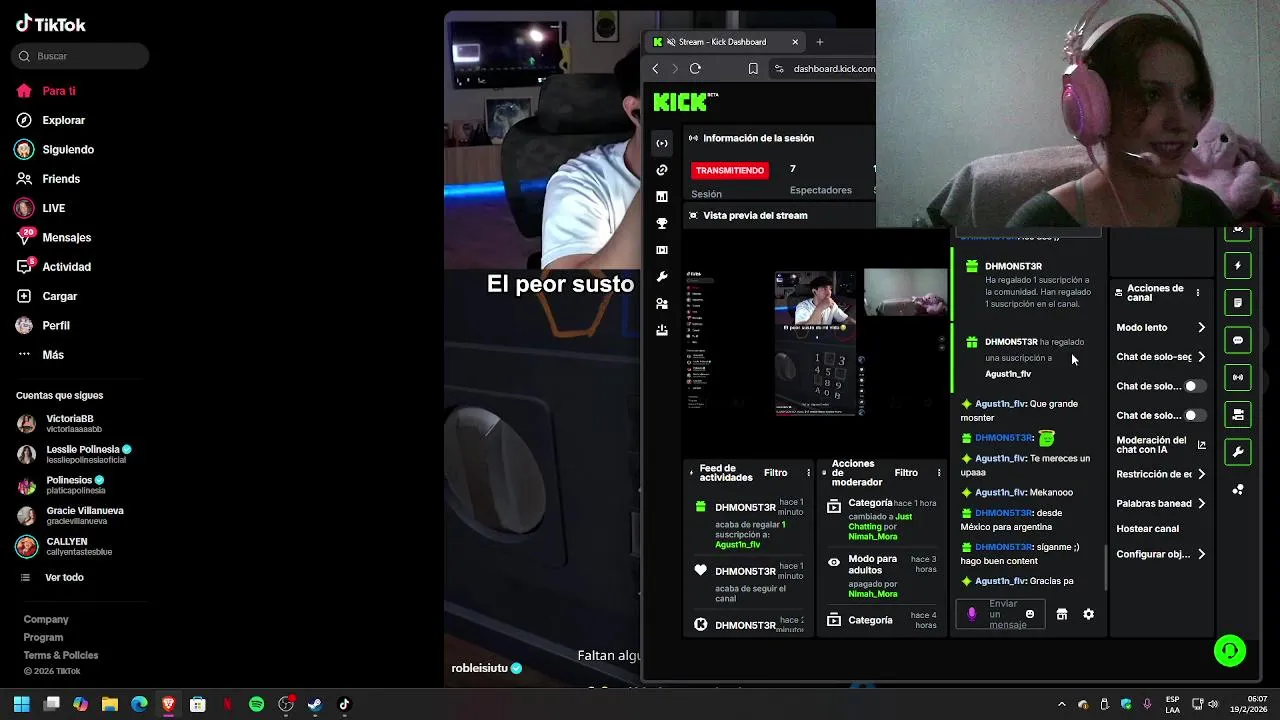Viewport: 1280px width, 720px height.
Task: Open the emoji picker in chat input
Action: pyautogui.click(x=1030, y=614)
